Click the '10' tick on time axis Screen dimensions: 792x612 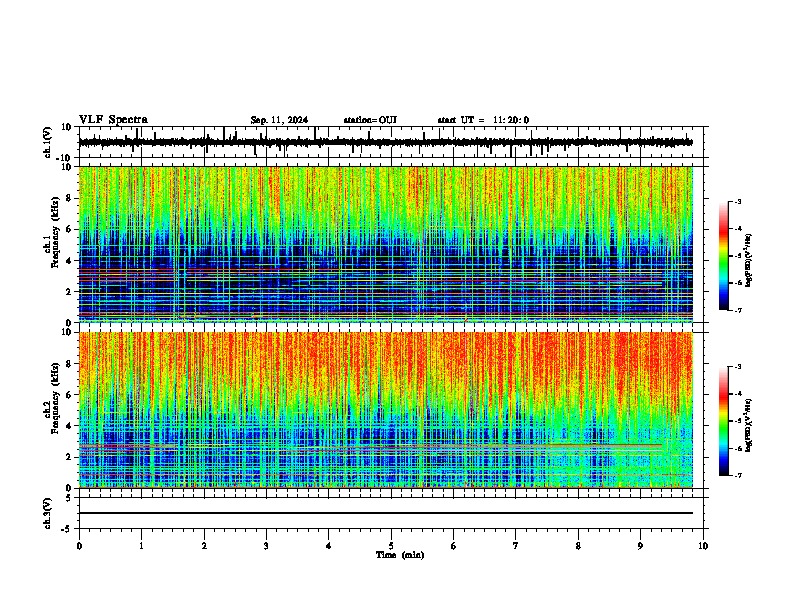pos(703,546)
